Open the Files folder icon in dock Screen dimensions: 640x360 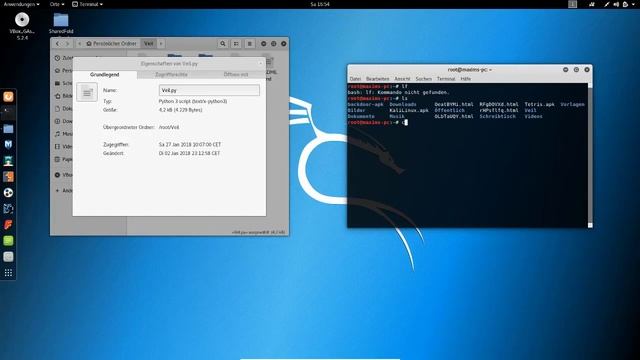[x=8, y=129]
